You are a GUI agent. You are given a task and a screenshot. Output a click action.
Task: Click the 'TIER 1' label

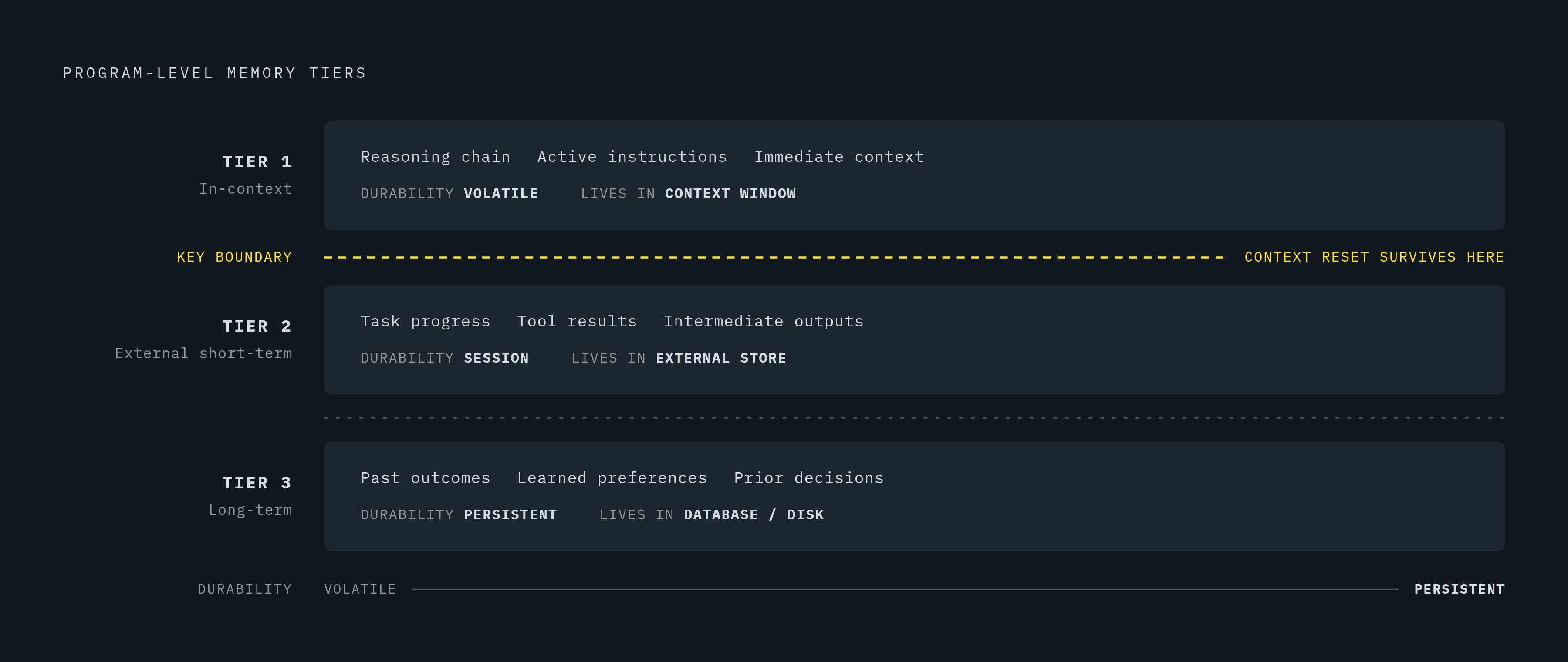(x=257, y=162)
